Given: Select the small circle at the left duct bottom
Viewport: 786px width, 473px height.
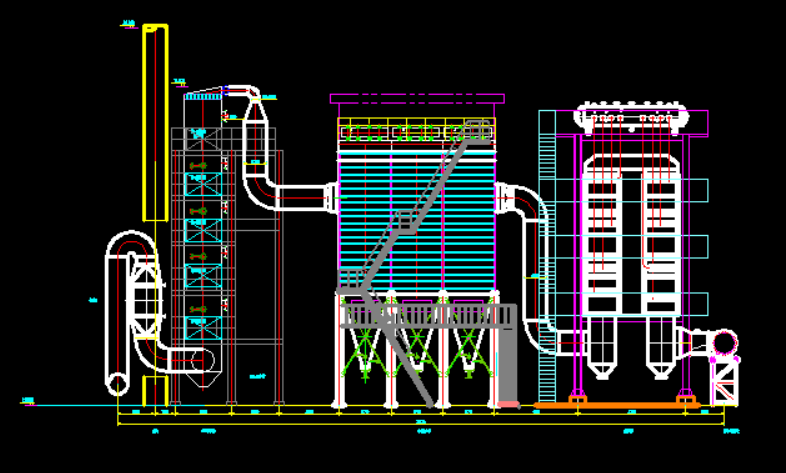Looking at the screenshot, I should coord(117,385).
